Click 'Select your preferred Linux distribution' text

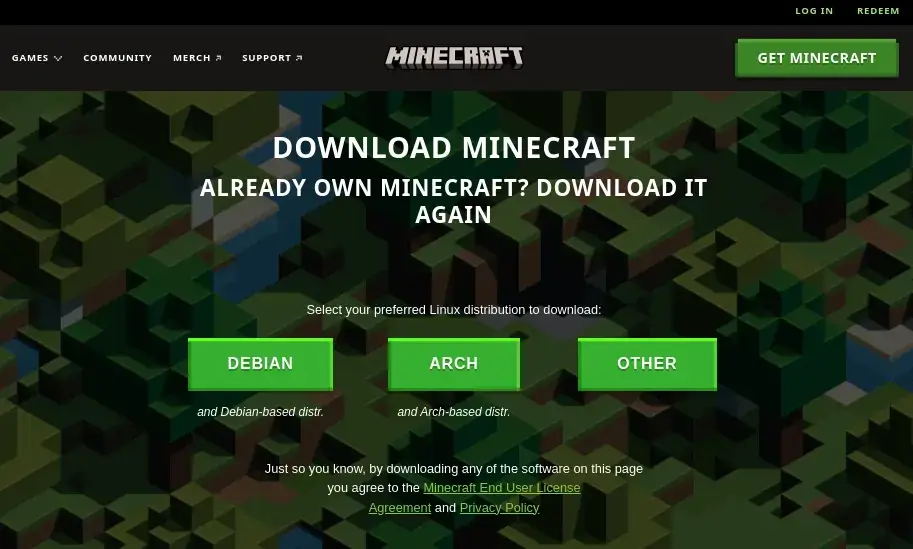coord(454,310)
